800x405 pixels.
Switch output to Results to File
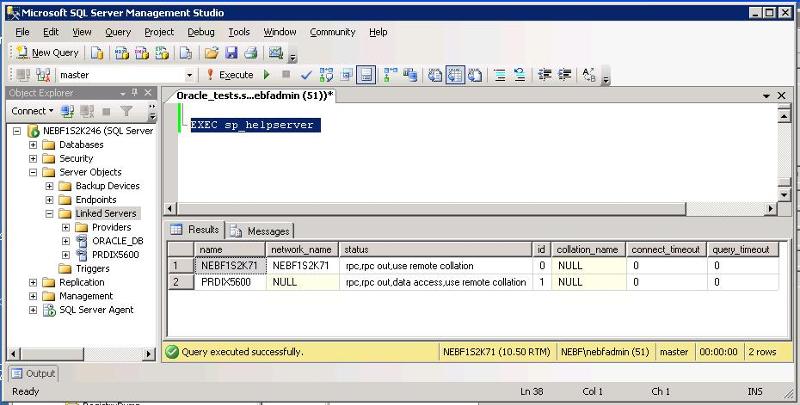point(475,75)
